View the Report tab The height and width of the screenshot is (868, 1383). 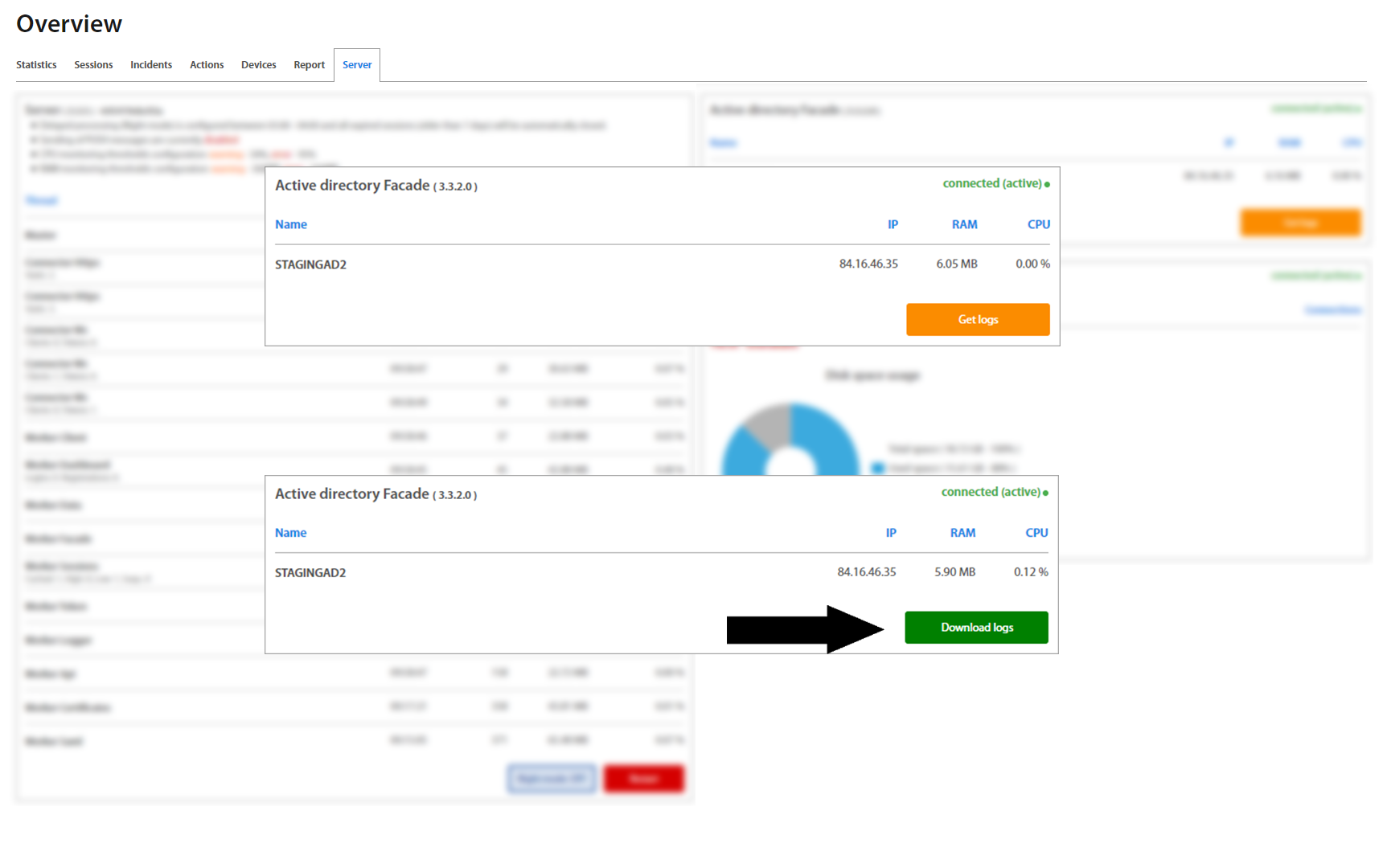pyautogui.click(x=309, y=65)
